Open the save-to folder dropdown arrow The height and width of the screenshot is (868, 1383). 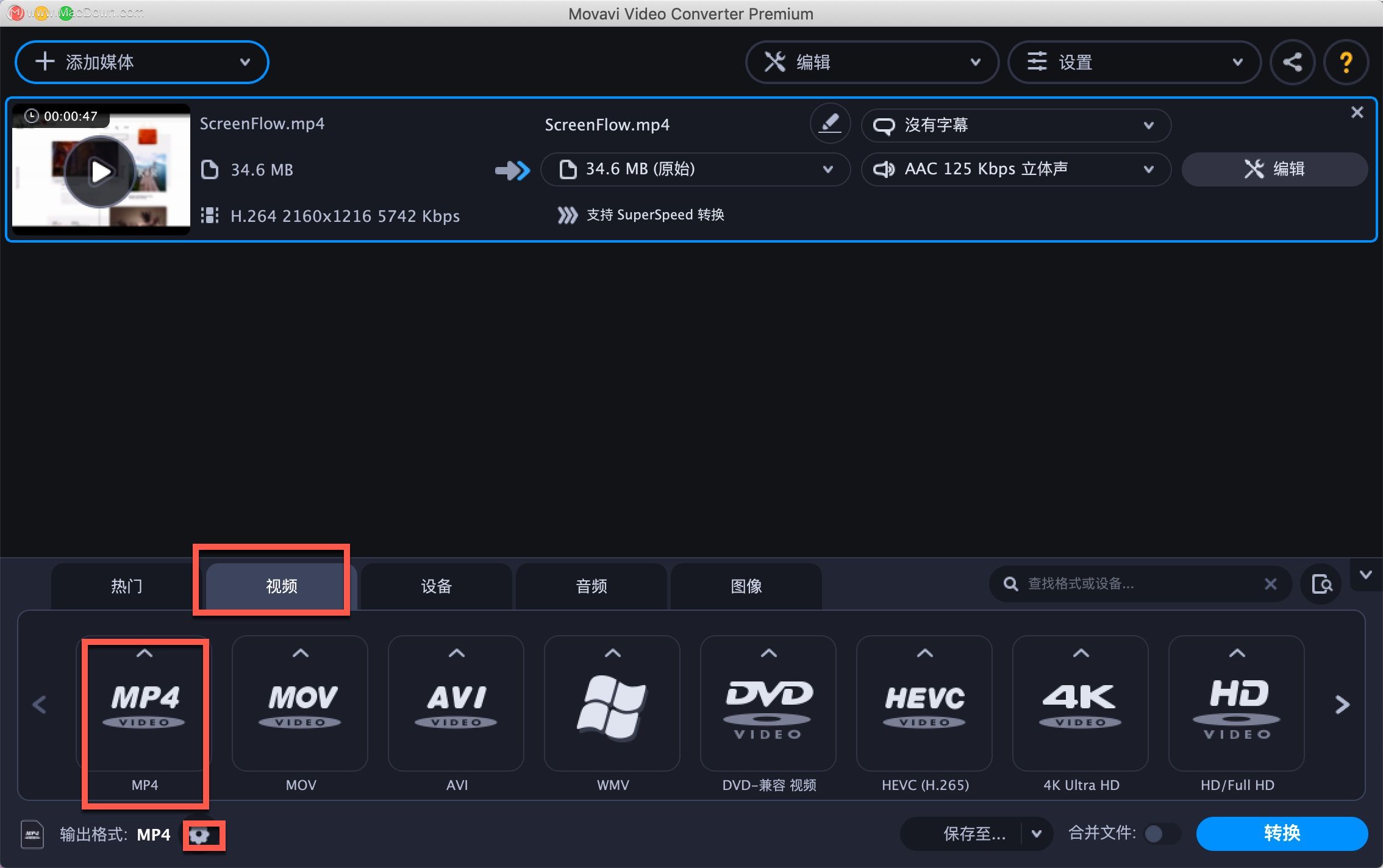[1037, 834]
